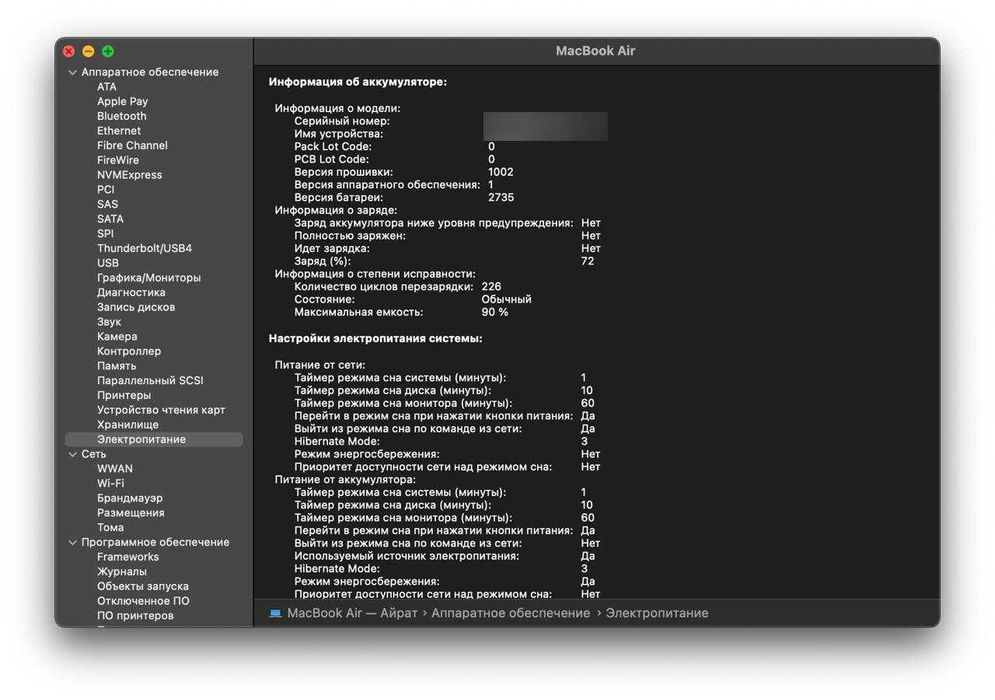Collapse the Сеть section chevron
Screen dimensions: 995x700
[x=72, y=454]
